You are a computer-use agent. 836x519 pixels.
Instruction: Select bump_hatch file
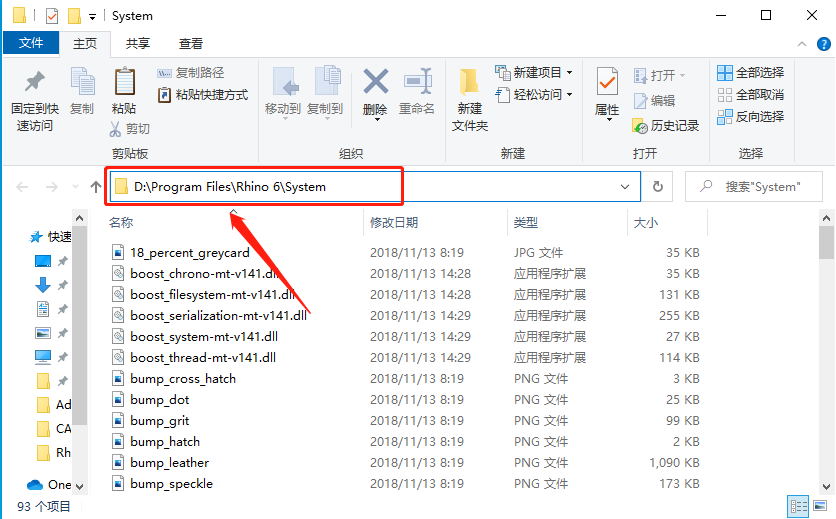pyautogui.click(x=156, y=442)
